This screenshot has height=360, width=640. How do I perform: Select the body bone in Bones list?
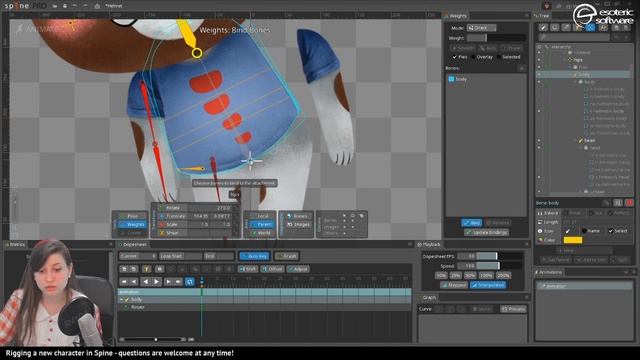click(x=486, y=79)
